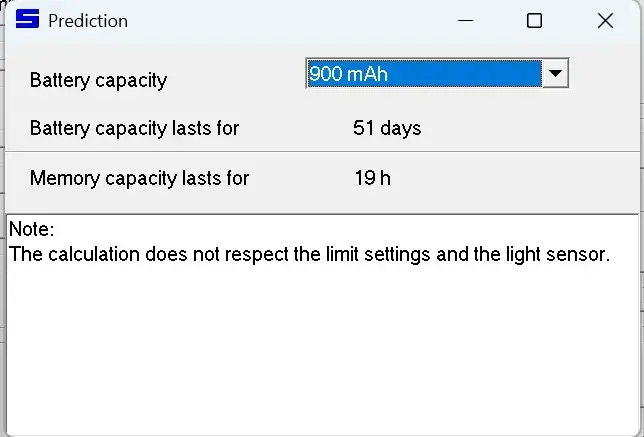Click the note sentence starting "The calculation"
644x437 pixels.
tap(309, 254)
